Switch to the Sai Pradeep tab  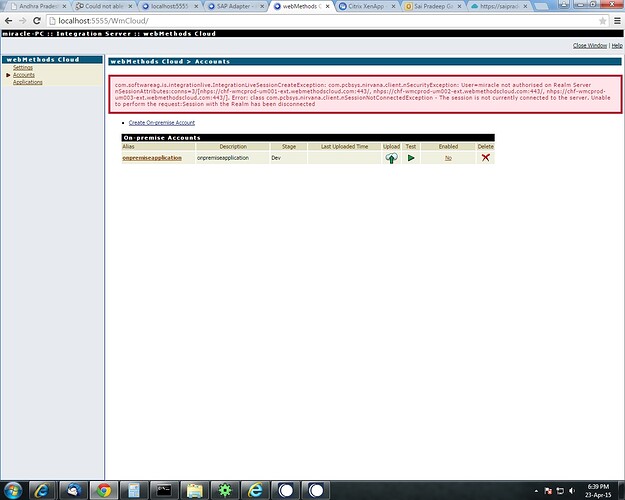(x=432, y=6)
